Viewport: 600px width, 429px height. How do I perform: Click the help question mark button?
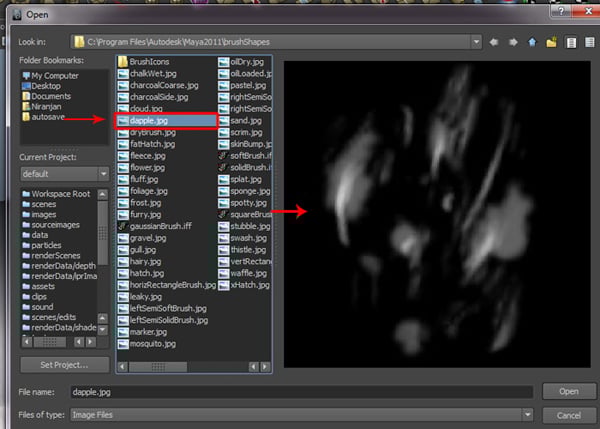[561, 11]
